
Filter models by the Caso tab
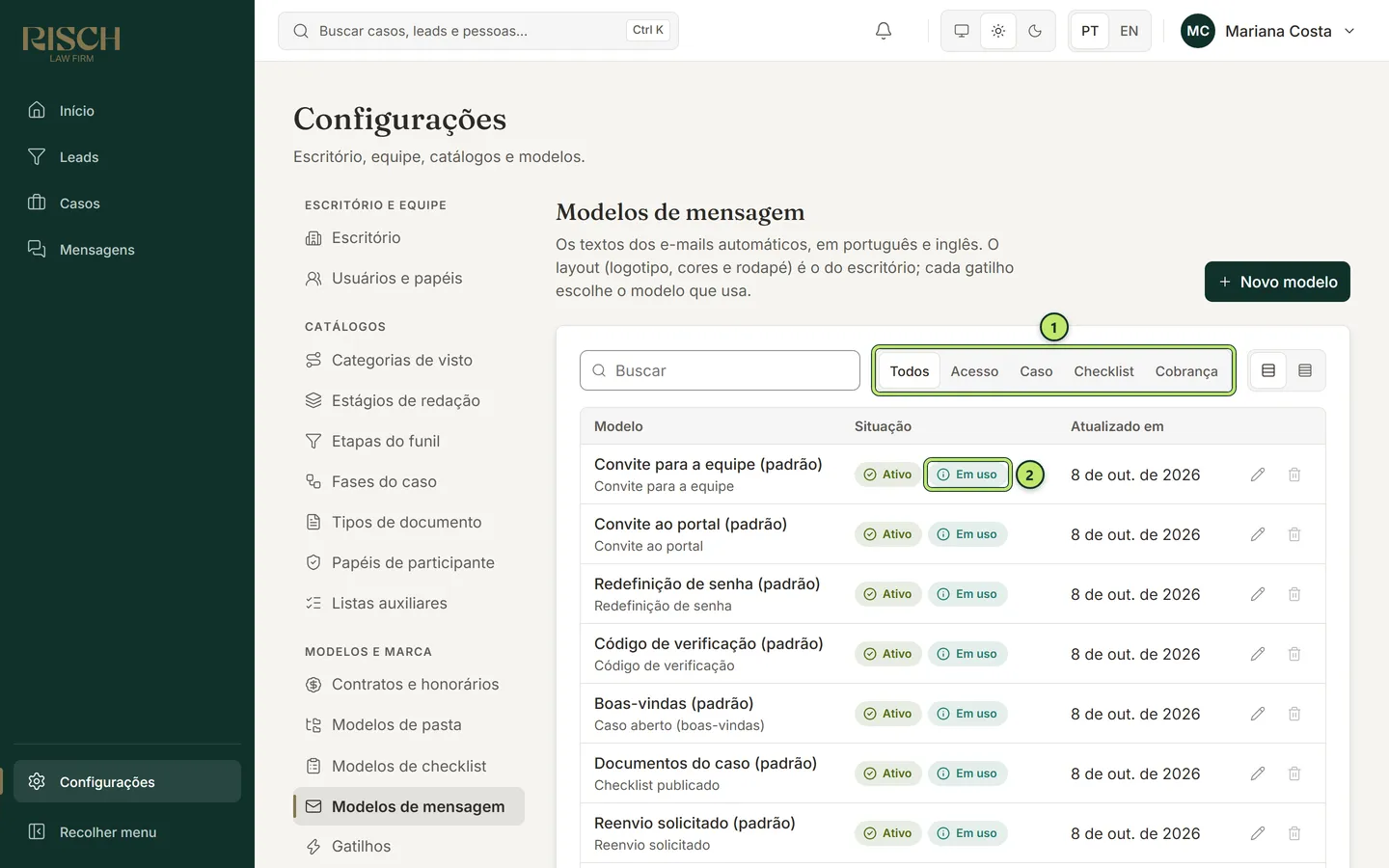pyautogui.click(x=1036, y=371)
